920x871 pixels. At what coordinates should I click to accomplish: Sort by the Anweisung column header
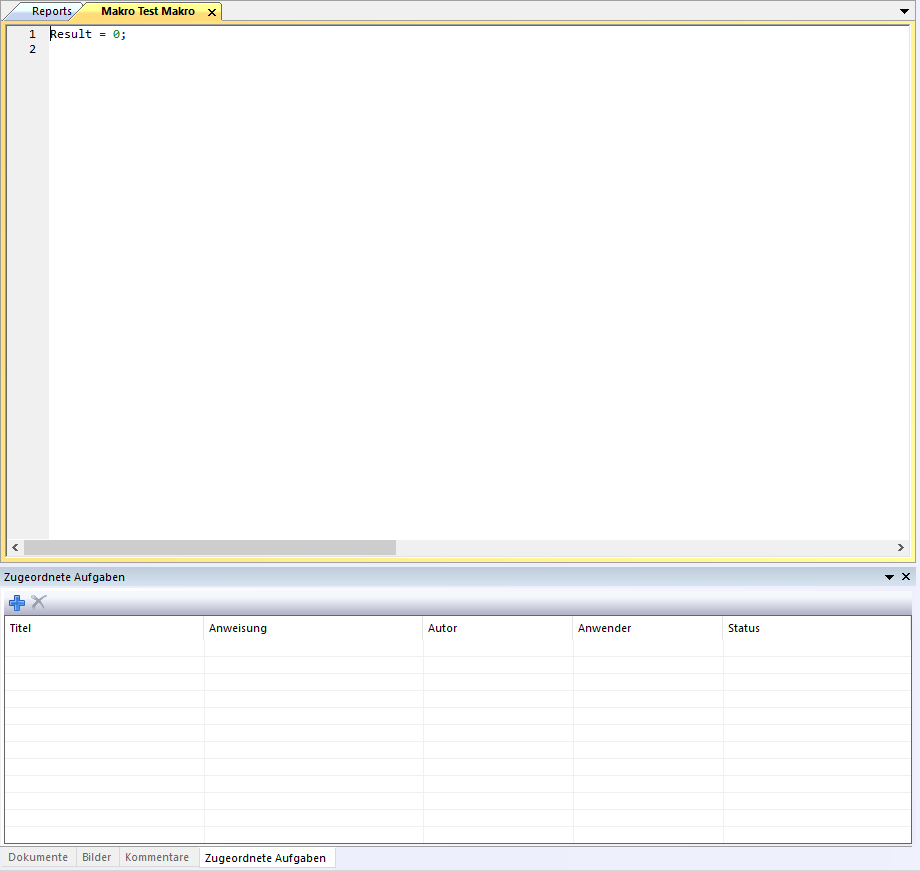point(313,628)
